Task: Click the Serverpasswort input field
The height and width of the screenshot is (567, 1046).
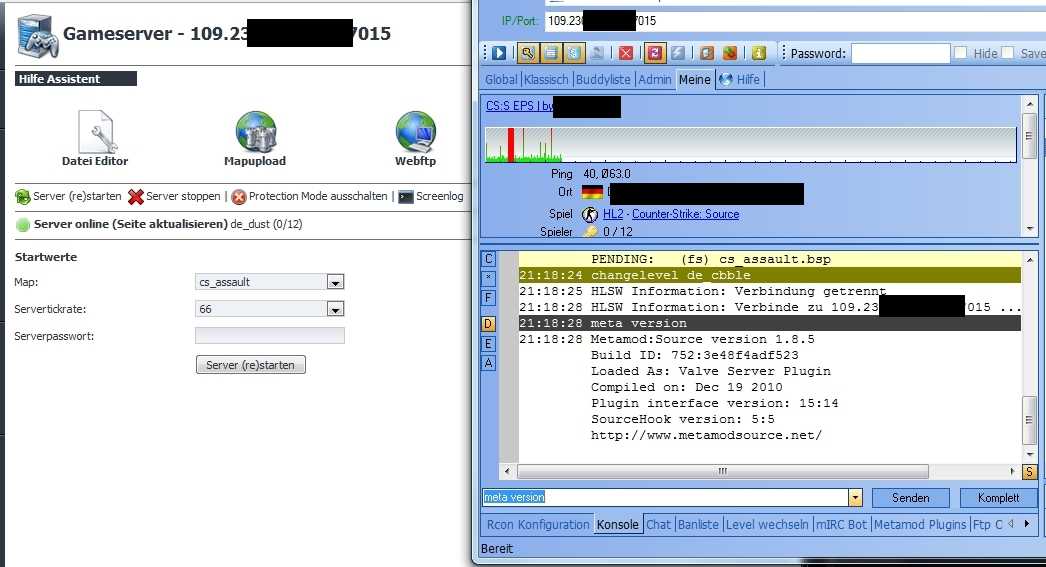Action: coord(270,336)
